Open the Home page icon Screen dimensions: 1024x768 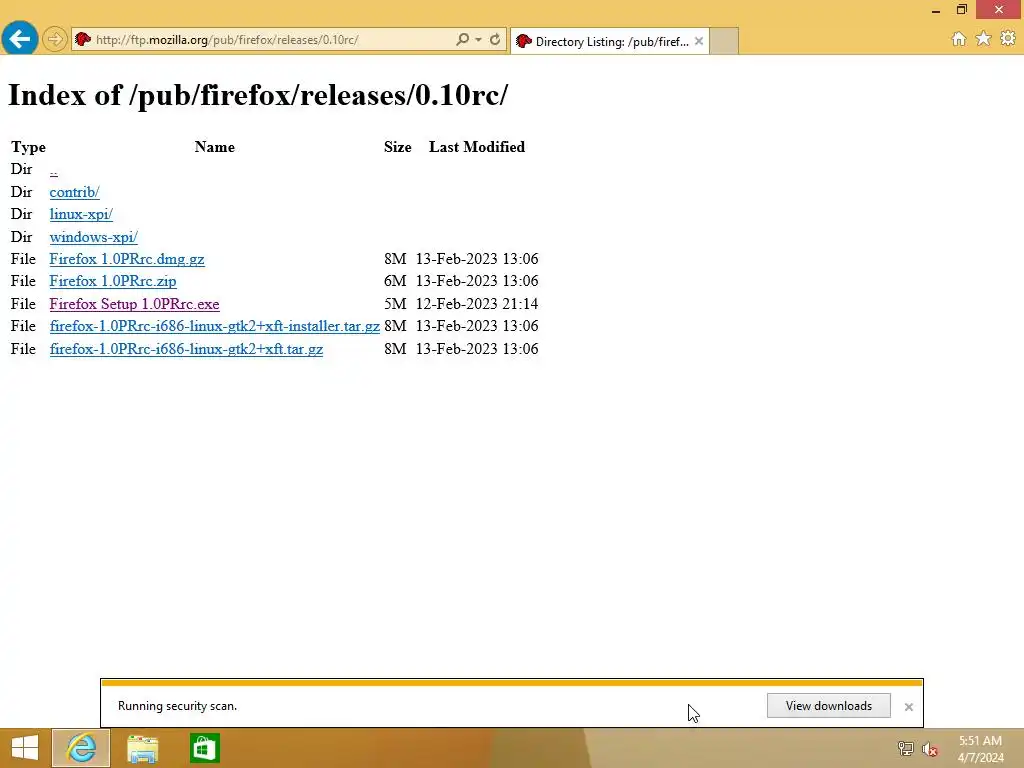pyautogui.click(x=959, y=39)
